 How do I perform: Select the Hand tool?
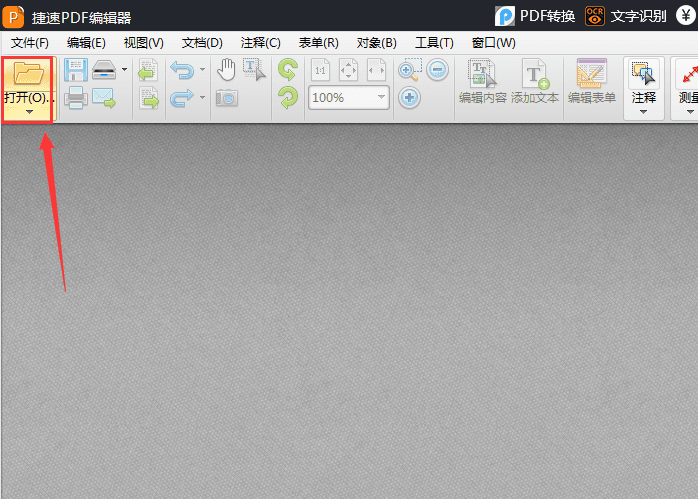[x=227, y=70]
